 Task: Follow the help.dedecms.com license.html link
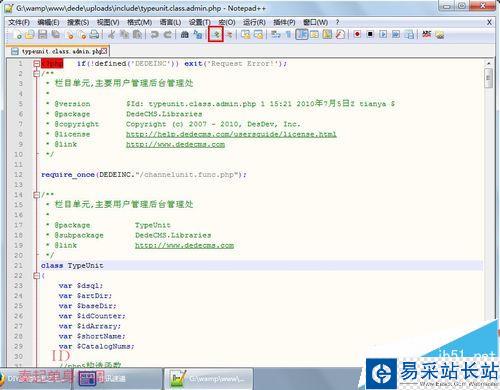pyautogui.click(x=231, y=134)
